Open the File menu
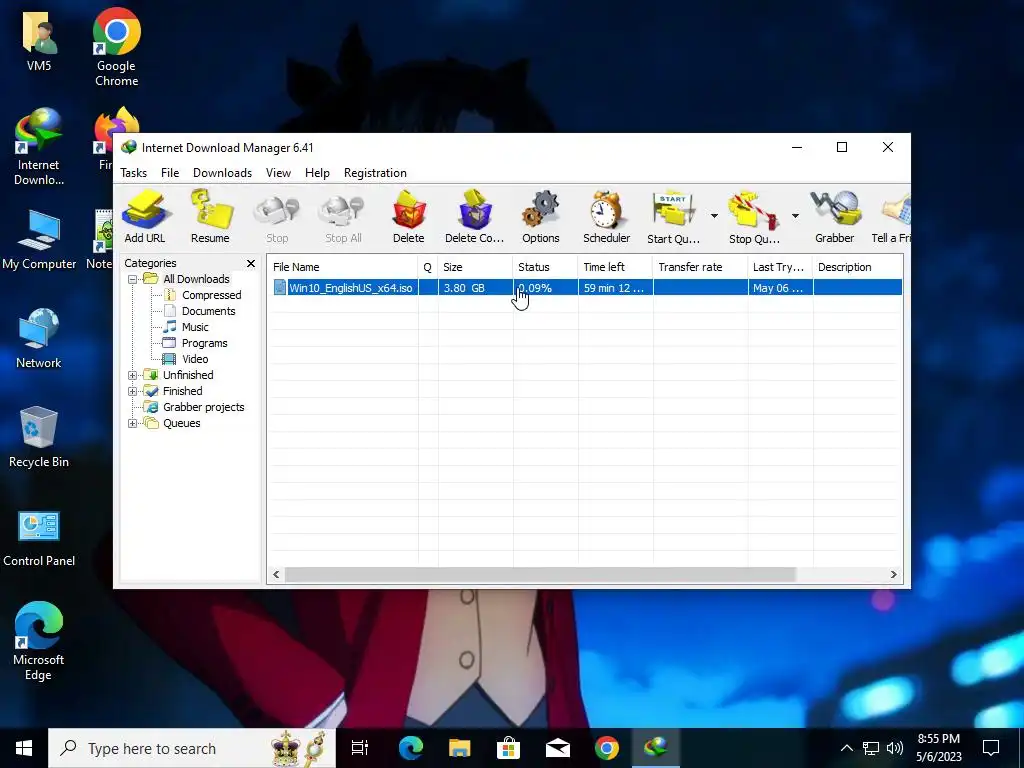The height and width of the screenshot is (768, 1024). pyautogui.click(x=170, y=173)
